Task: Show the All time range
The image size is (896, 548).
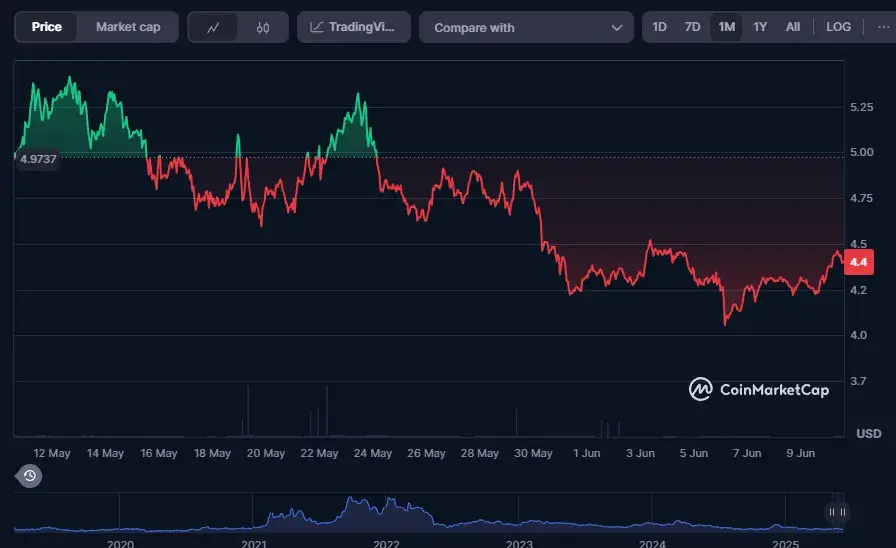Action: [x=793, y=27]
